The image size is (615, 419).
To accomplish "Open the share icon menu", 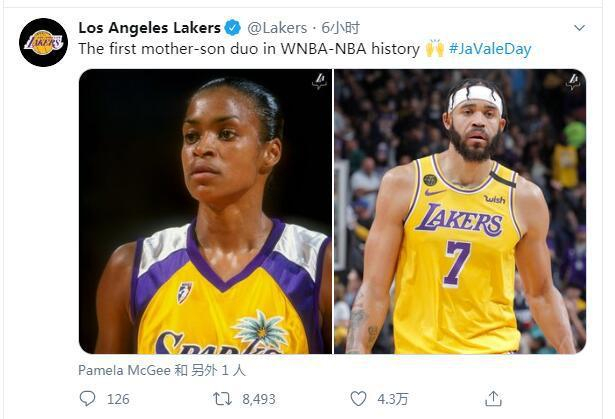I will (493, 398).
